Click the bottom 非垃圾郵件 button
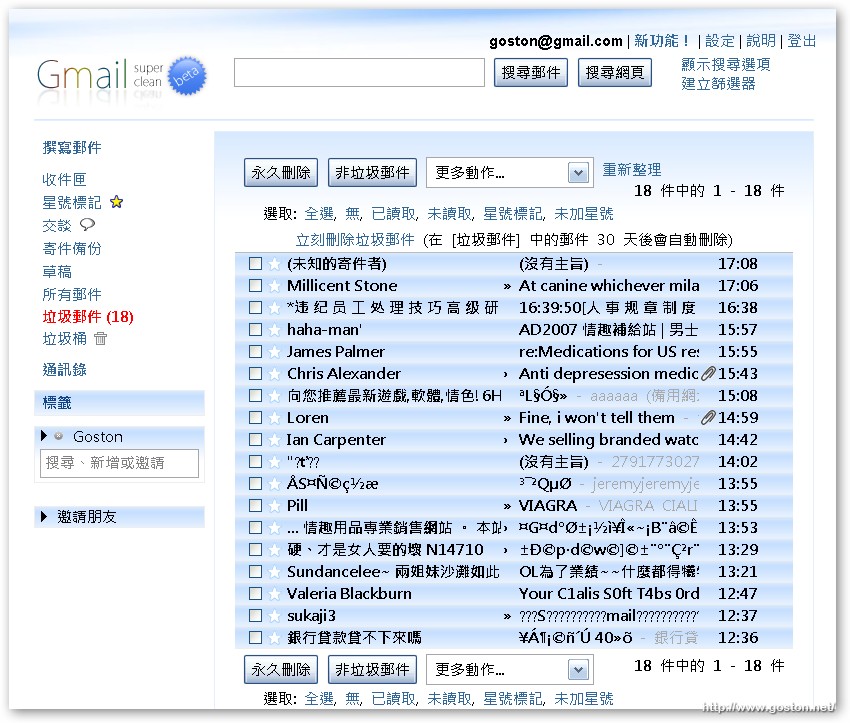This screenshot has width=850, height=723. 372,670
